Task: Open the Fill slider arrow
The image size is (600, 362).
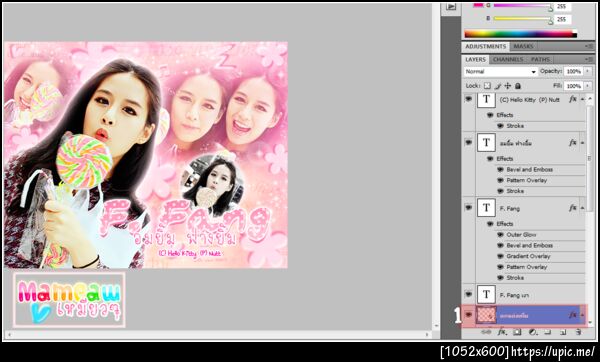Action: point(588,86)
